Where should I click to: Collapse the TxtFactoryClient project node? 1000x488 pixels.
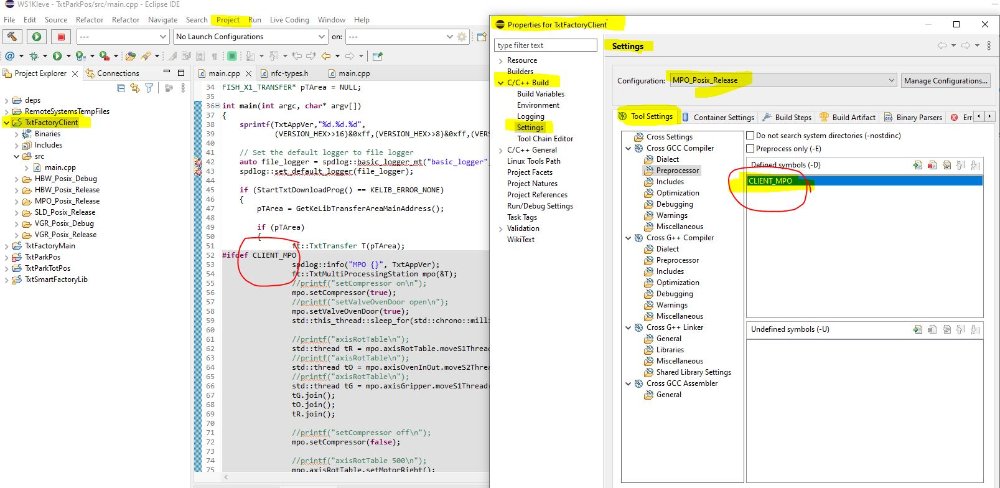tap(6, 122)
